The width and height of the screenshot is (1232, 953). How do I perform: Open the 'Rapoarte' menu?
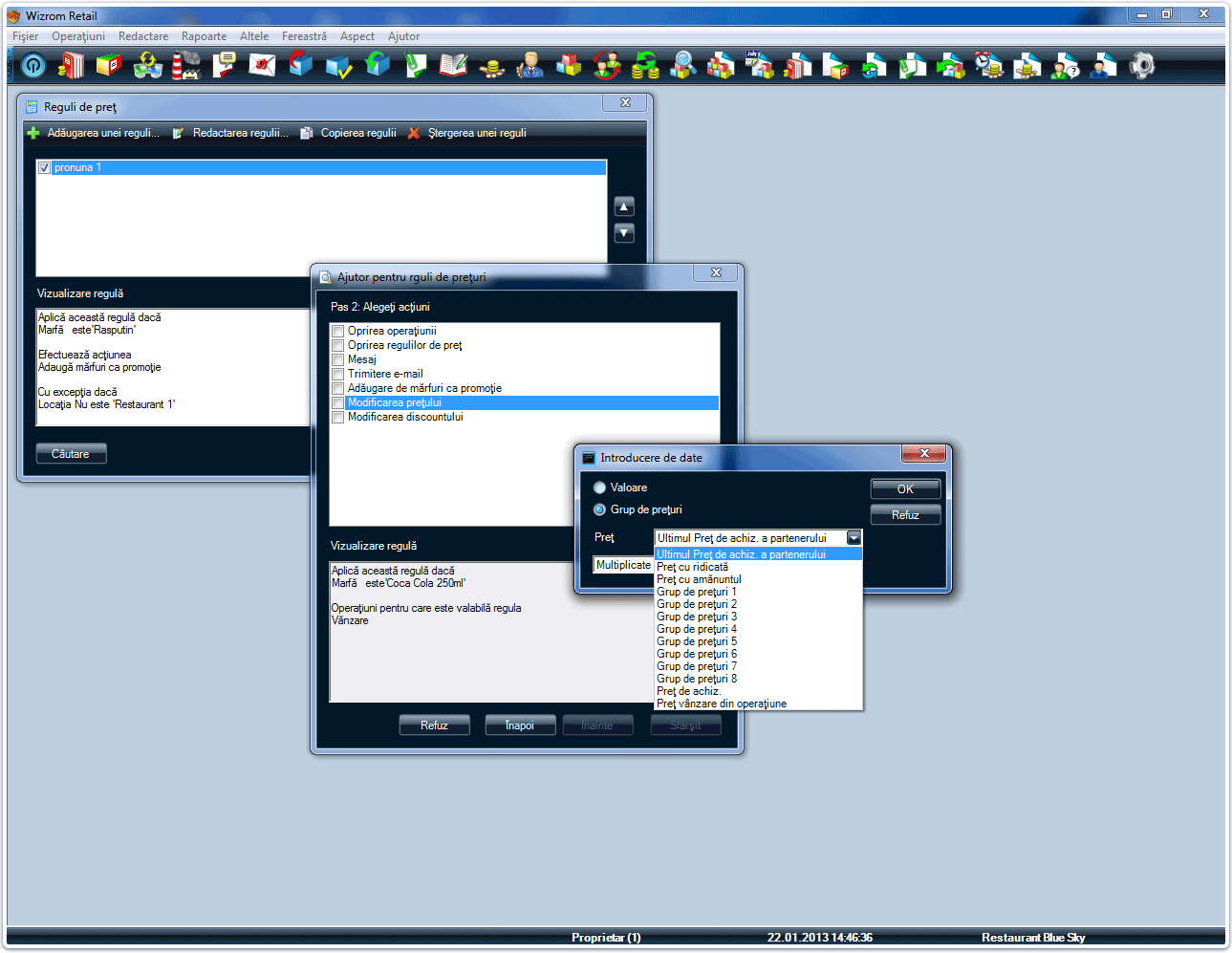[204, 36]
